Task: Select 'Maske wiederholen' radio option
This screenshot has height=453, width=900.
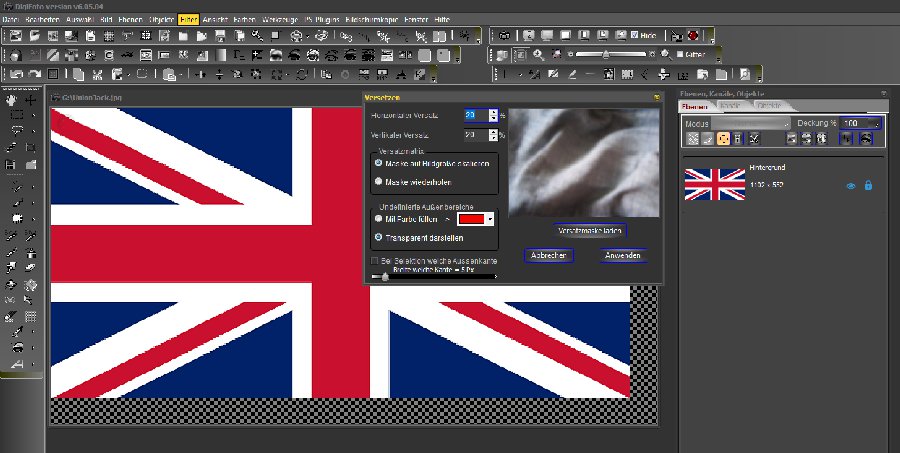Action: pos(378,182)
